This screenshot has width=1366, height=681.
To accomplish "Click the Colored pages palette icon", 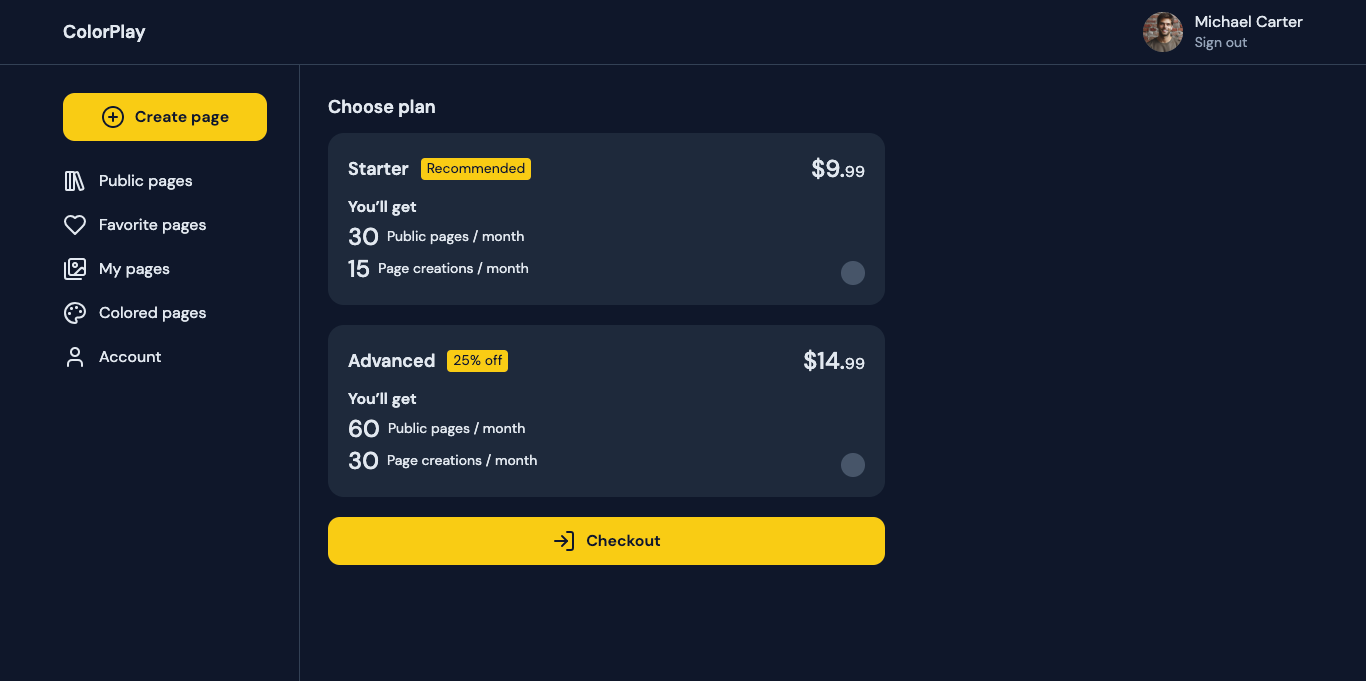I will (75, 313).
